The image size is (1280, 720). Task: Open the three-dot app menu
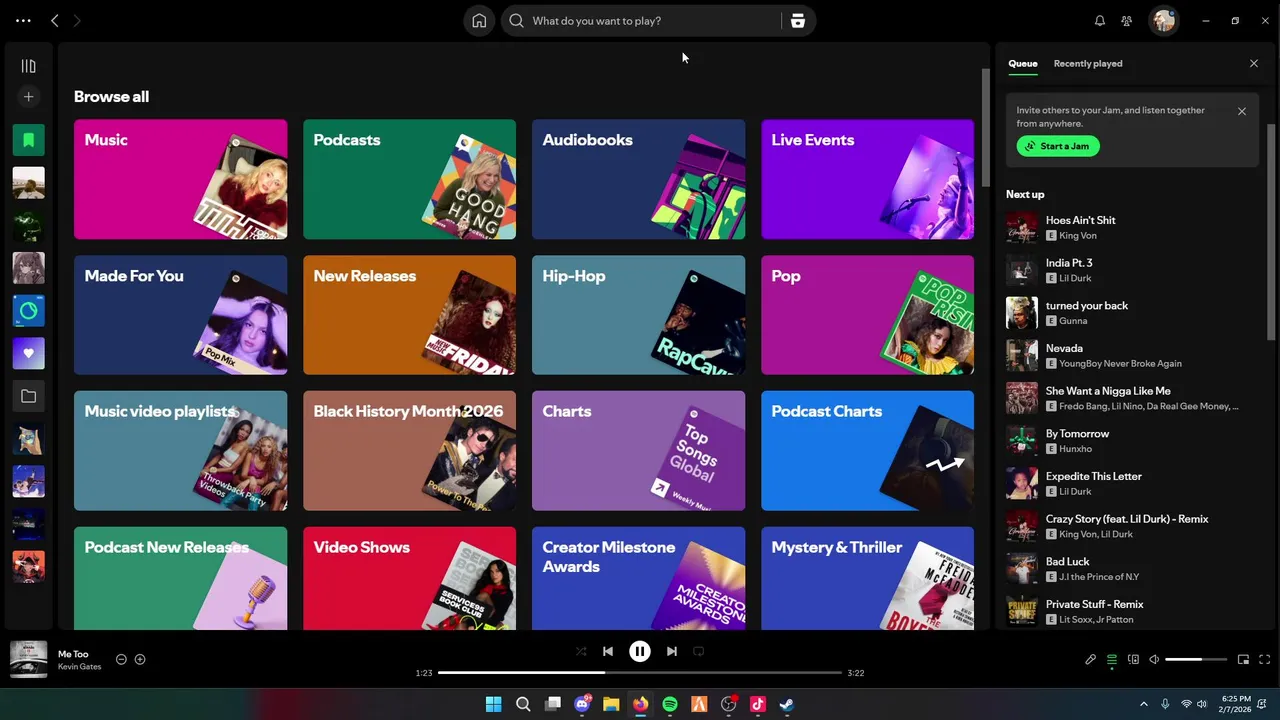(x=23, y=20)
